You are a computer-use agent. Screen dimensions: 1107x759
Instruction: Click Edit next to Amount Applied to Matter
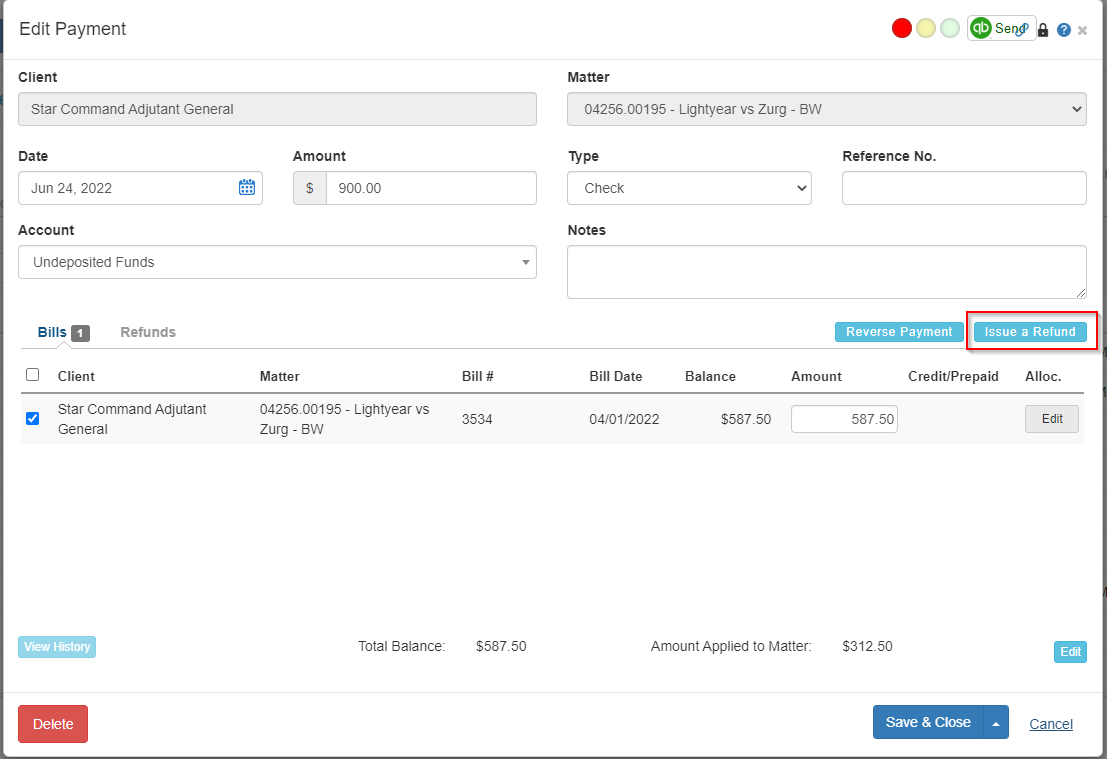pyautogui.click(x=1070, y=652)
